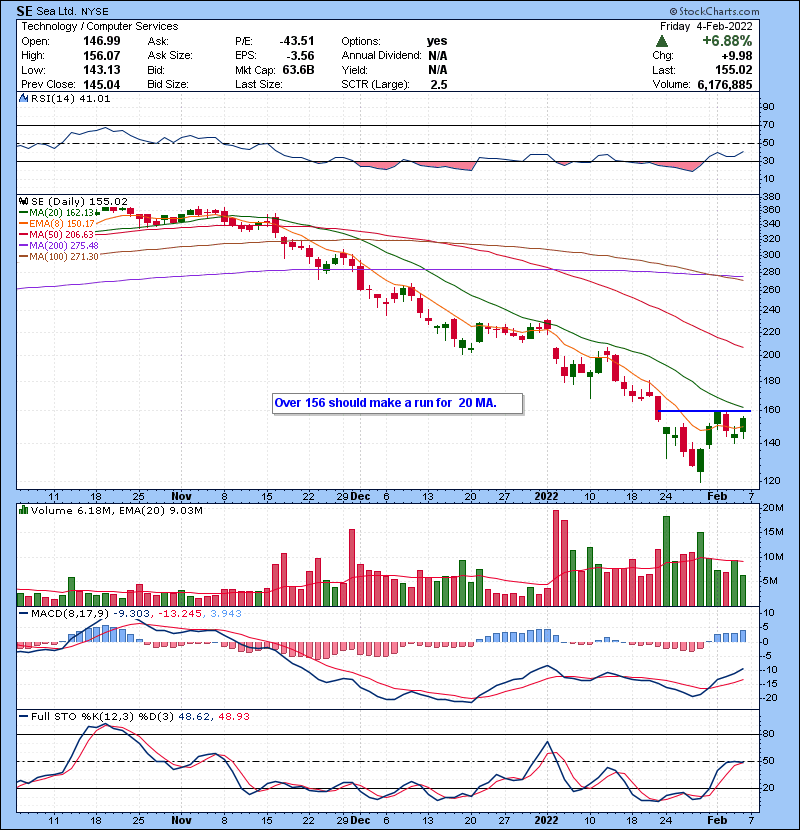Click the Mkt Cap value 63.6B
800x830 pixels.
tap(299, 70)
